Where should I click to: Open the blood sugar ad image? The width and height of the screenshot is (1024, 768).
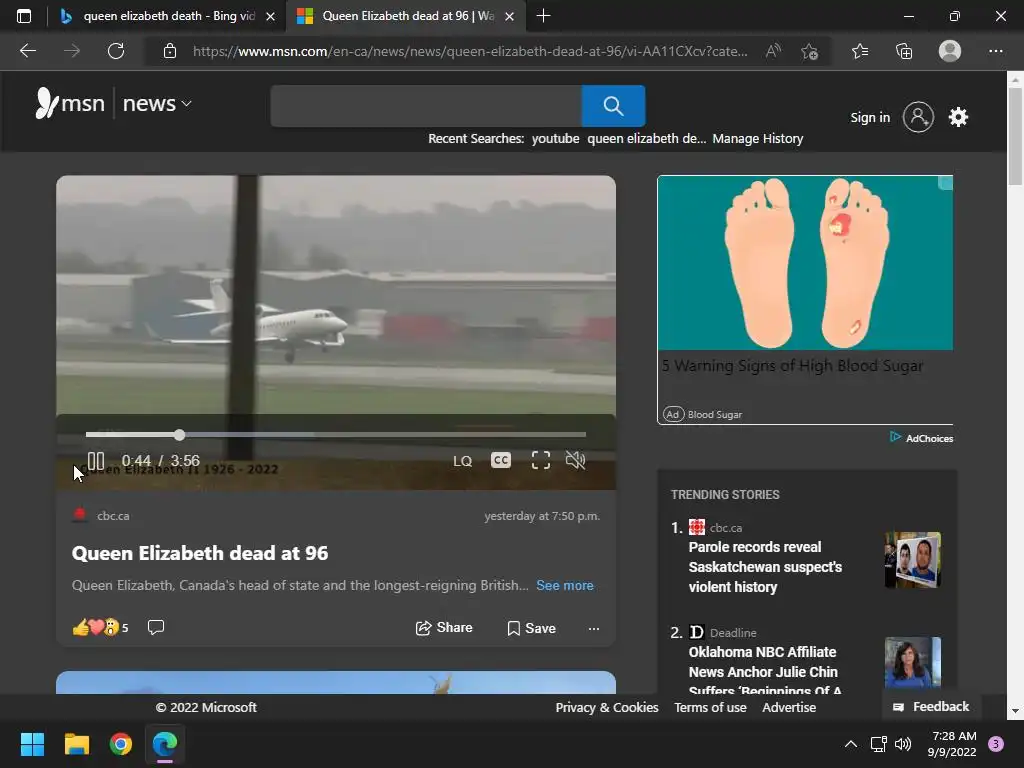click(x=805, y=263)
